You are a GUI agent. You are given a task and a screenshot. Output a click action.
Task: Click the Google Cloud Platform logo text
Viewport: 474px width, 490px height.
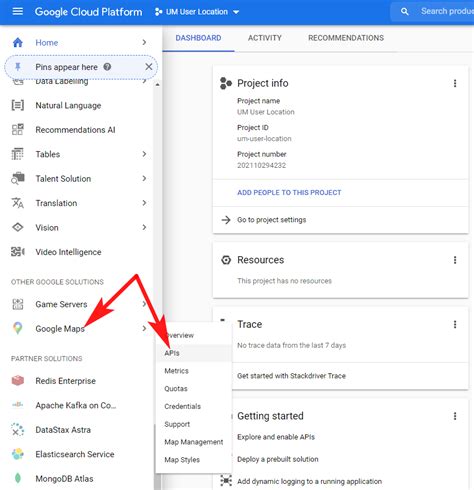(x=88, y=12)
